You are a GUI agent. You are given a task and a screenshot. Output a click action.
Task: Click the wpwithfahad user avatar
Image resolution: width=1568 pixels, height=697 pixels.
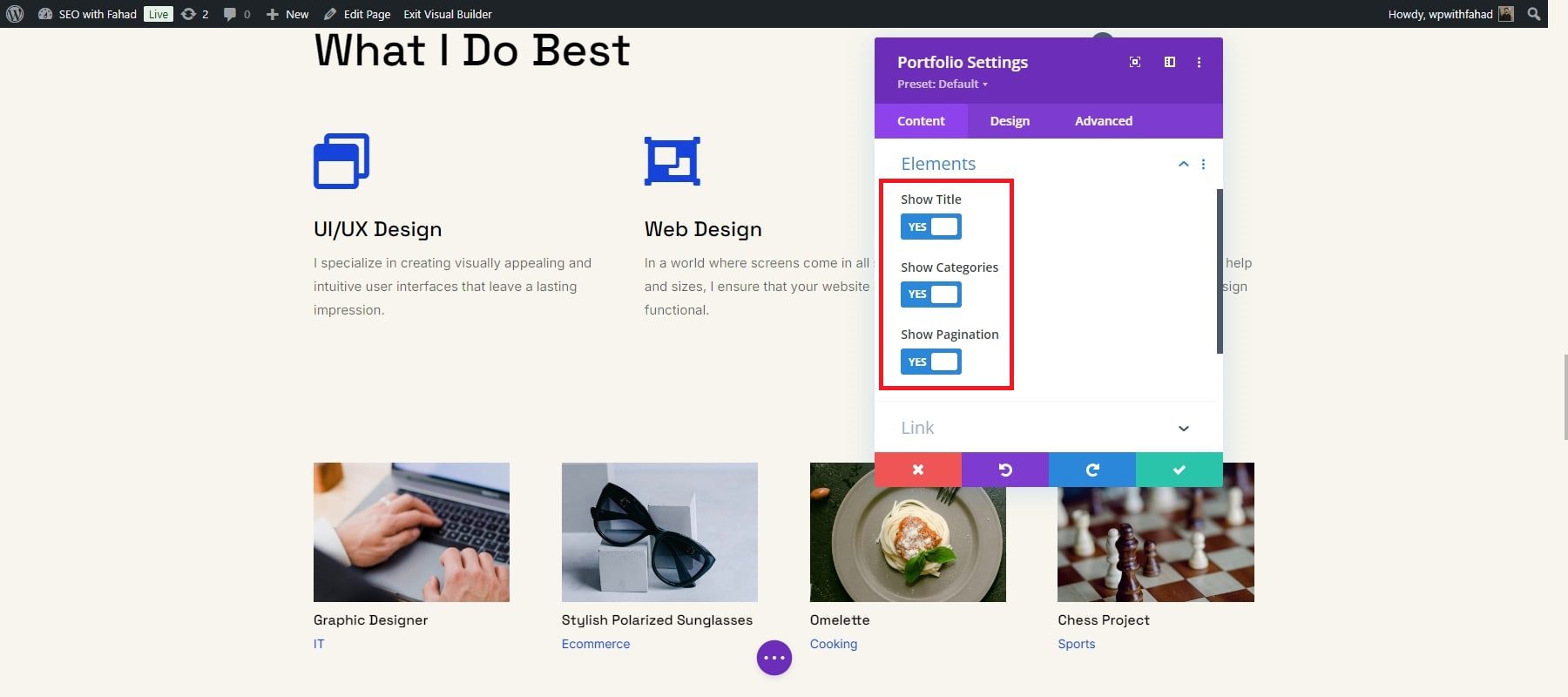(1506, 14)
